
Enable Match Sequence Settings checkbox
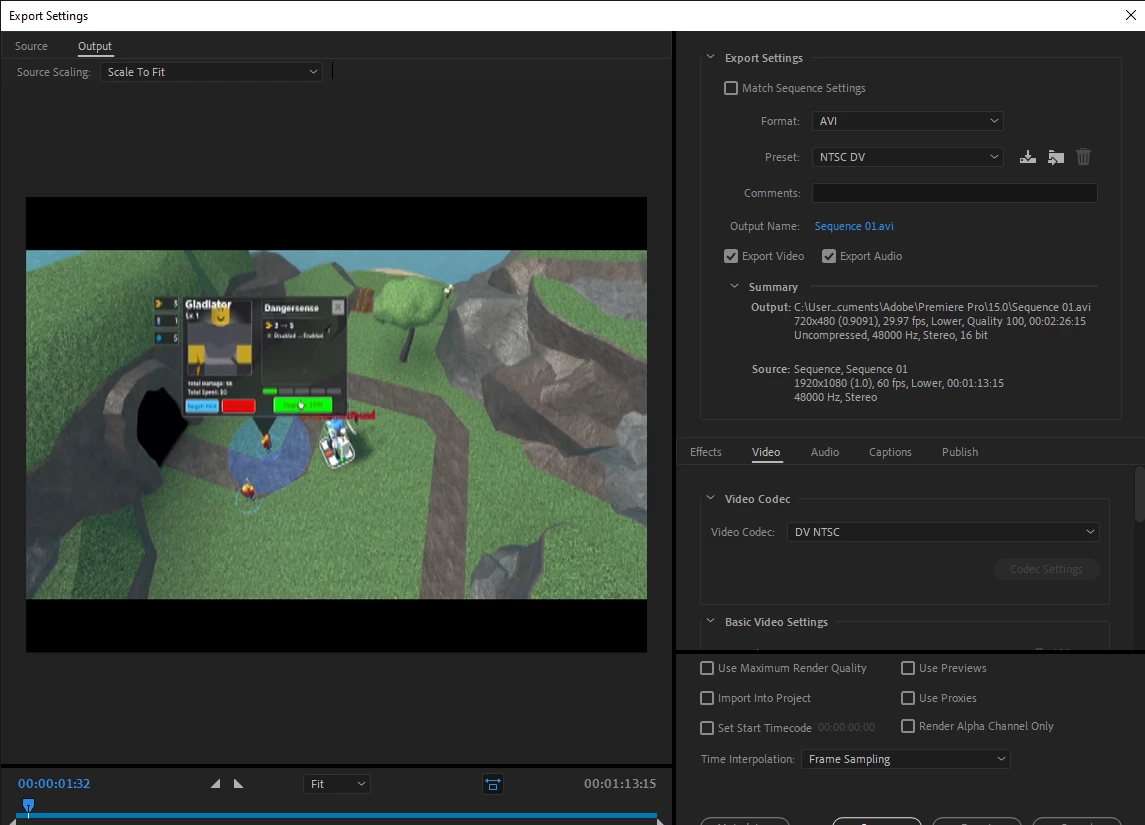coord(731,88)
